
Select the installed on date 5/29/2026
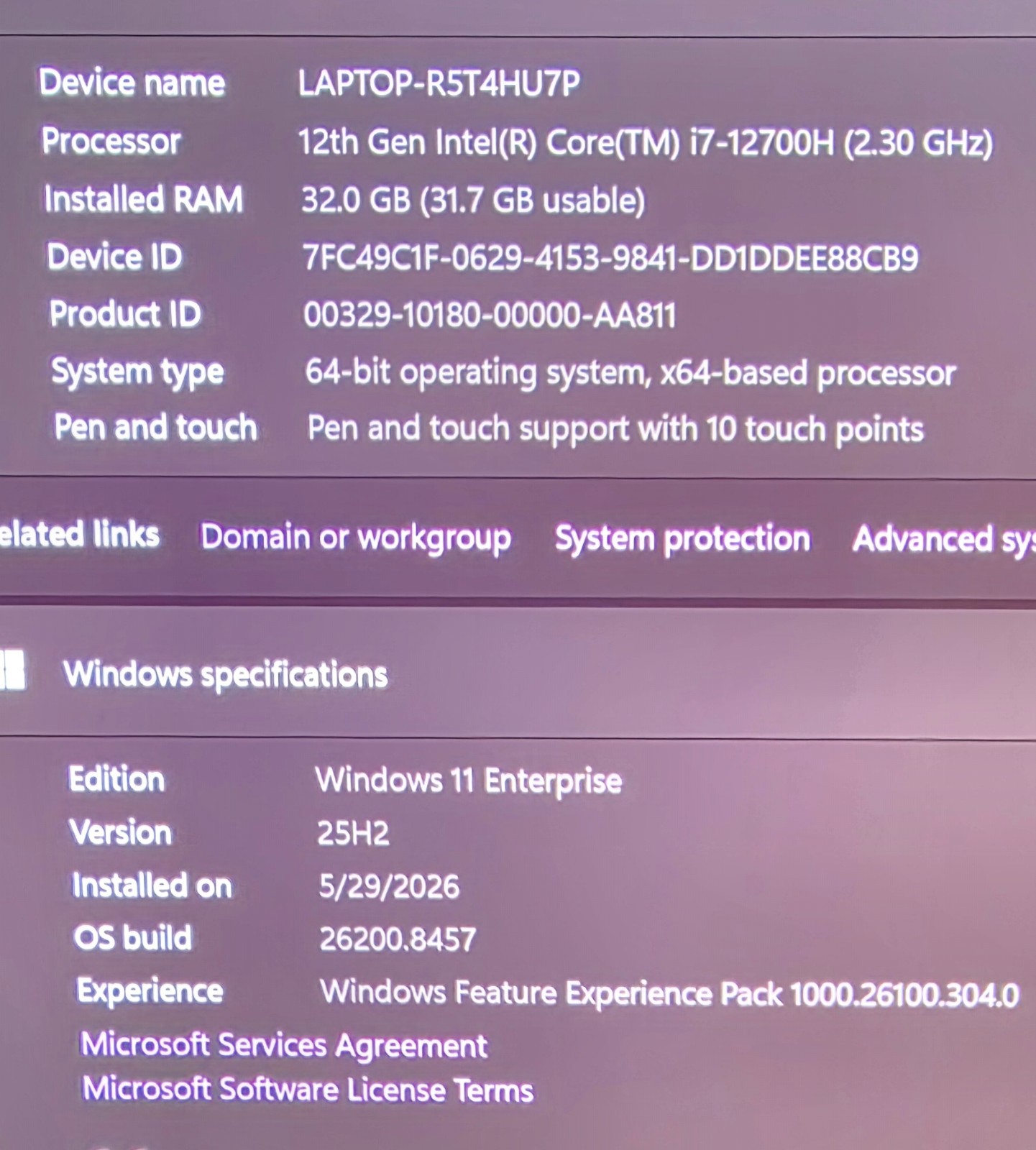[389, 886]
